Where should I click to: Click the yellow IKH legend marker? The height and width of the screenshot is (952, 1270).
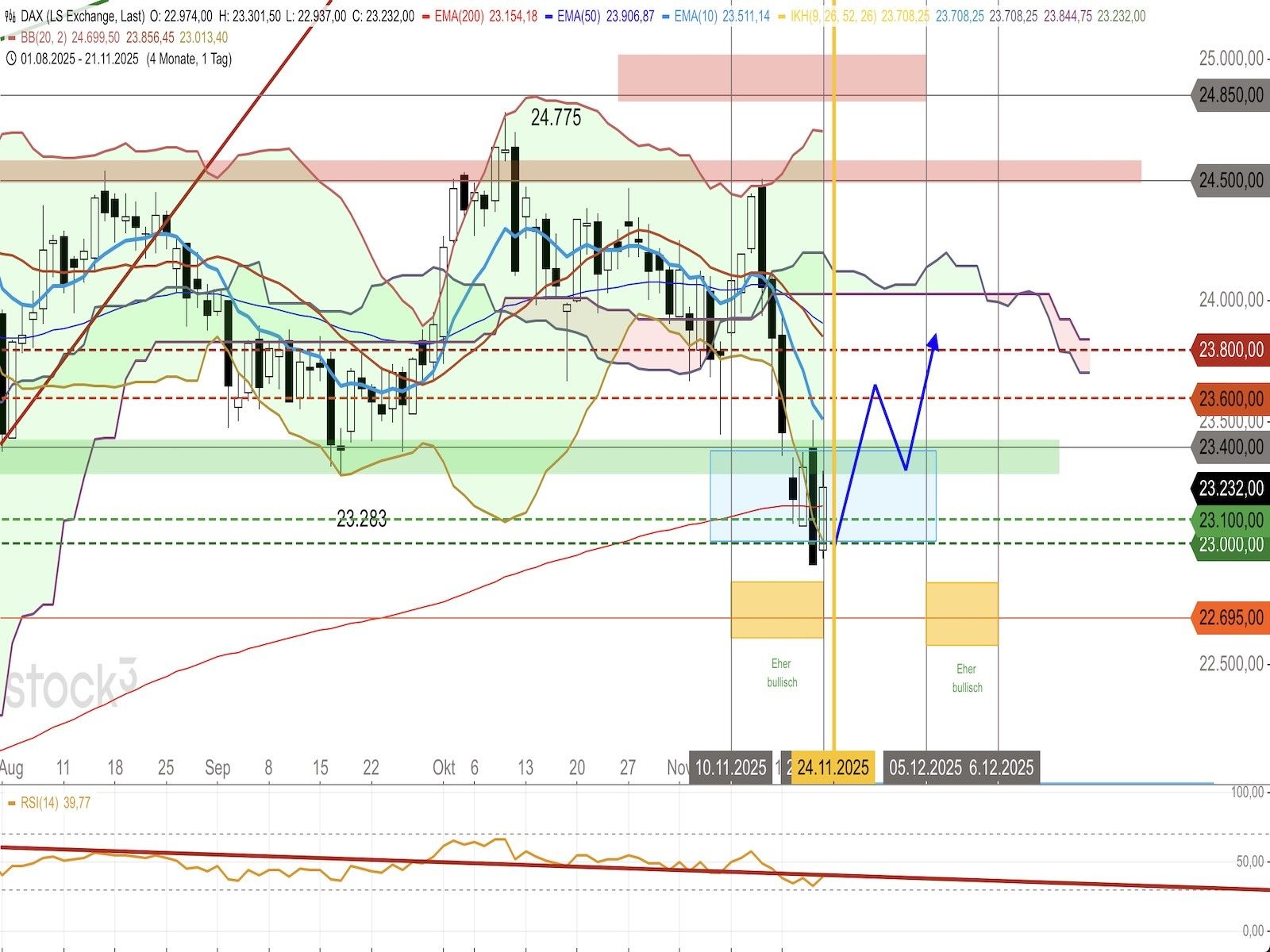coord(781,16)
